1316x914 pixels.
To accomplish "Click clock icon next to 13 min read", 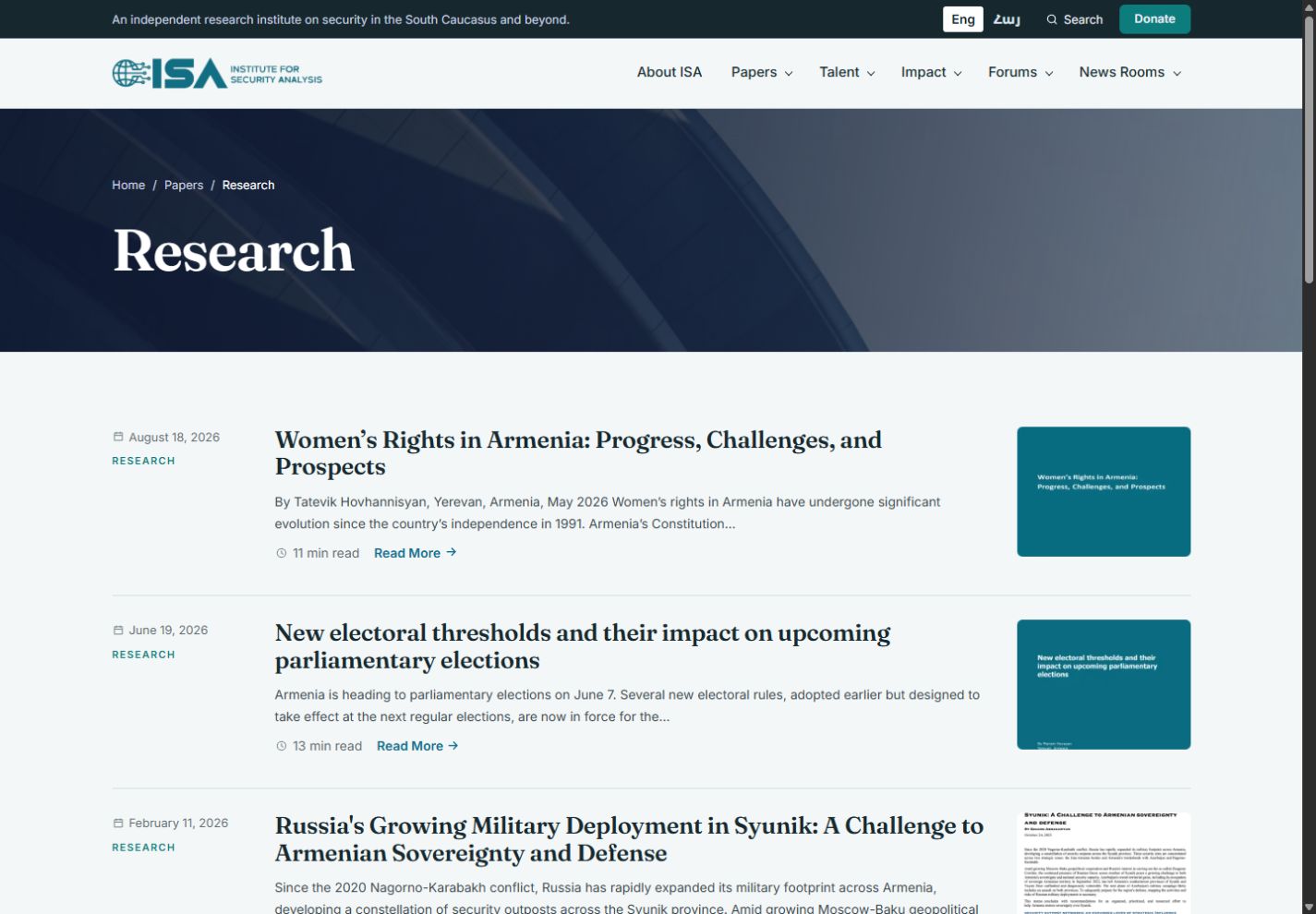I will pyautogui.click(x=282, y=746).
